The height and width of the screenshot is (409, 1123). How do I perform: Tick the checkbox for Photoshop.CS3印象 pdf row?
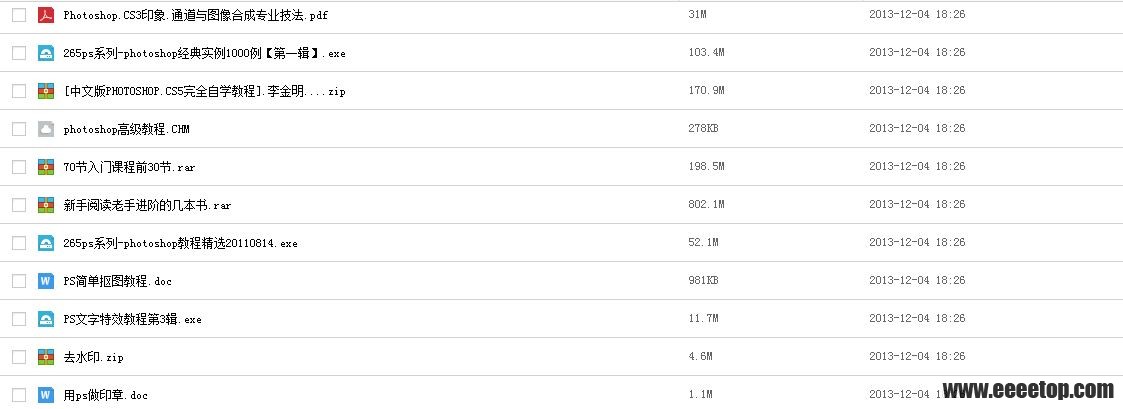[19, 14]
